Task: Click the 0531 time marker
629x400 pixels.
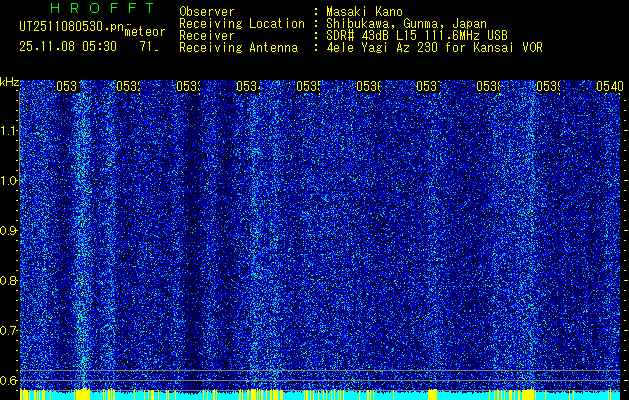Action: click(69, 86)
